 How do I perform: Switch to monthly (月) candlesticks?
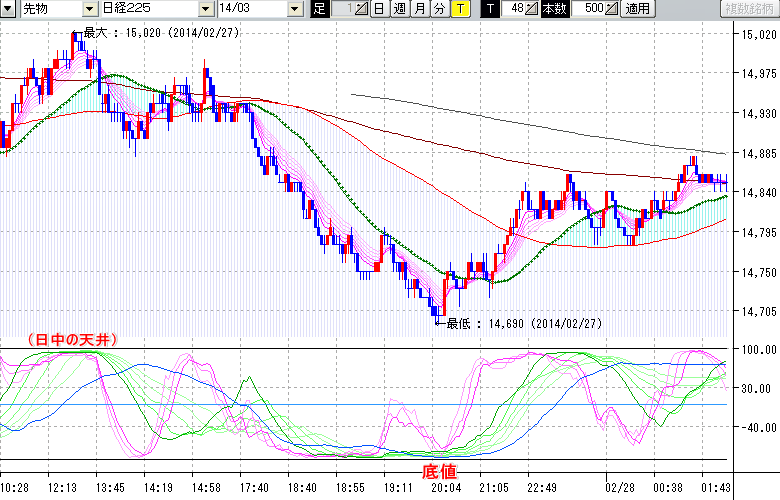pyautogui.click(x=419, y=9)
